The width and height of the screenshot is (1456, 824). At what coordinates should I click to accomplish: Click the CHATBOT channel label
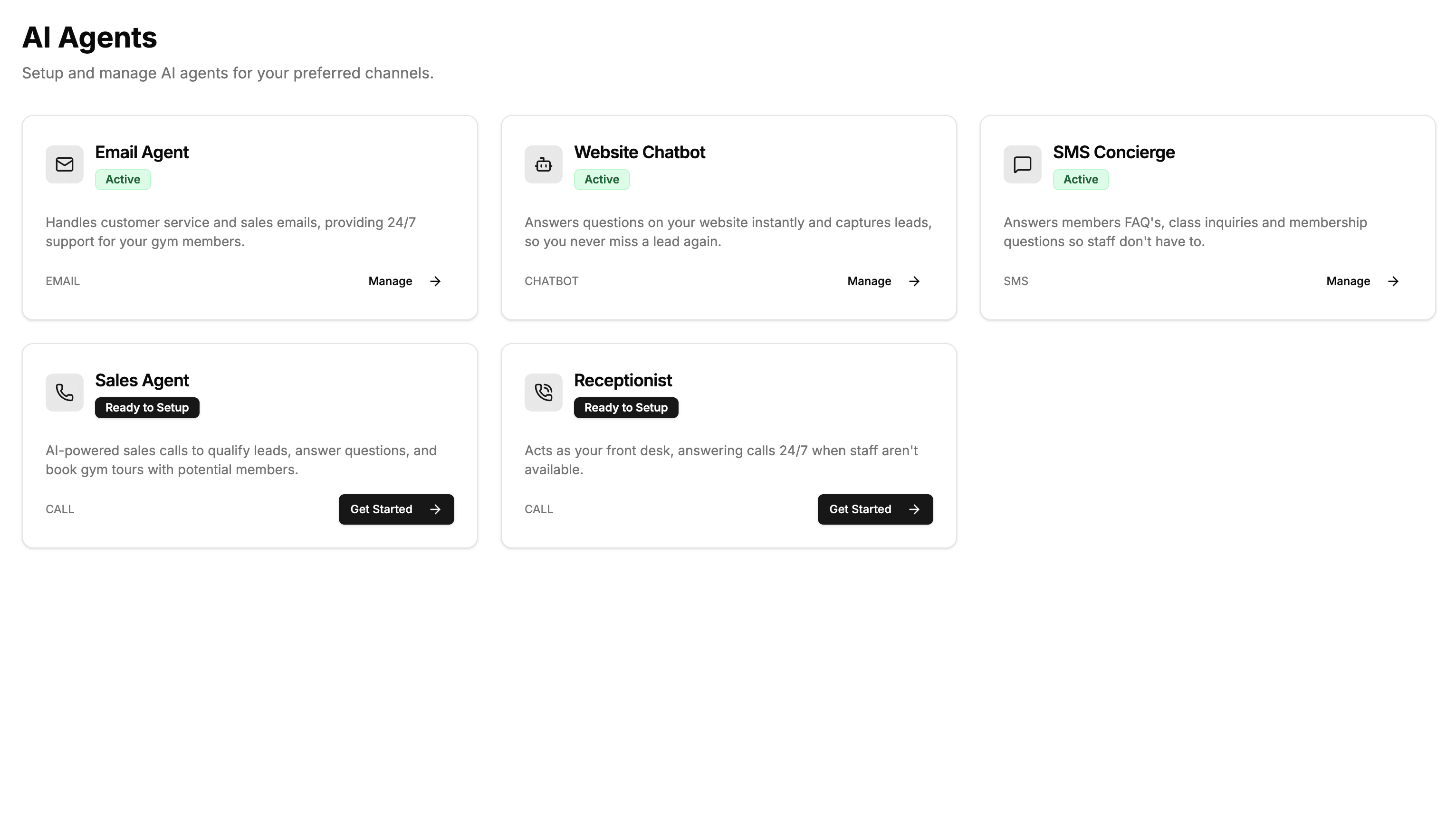(551, 281)
